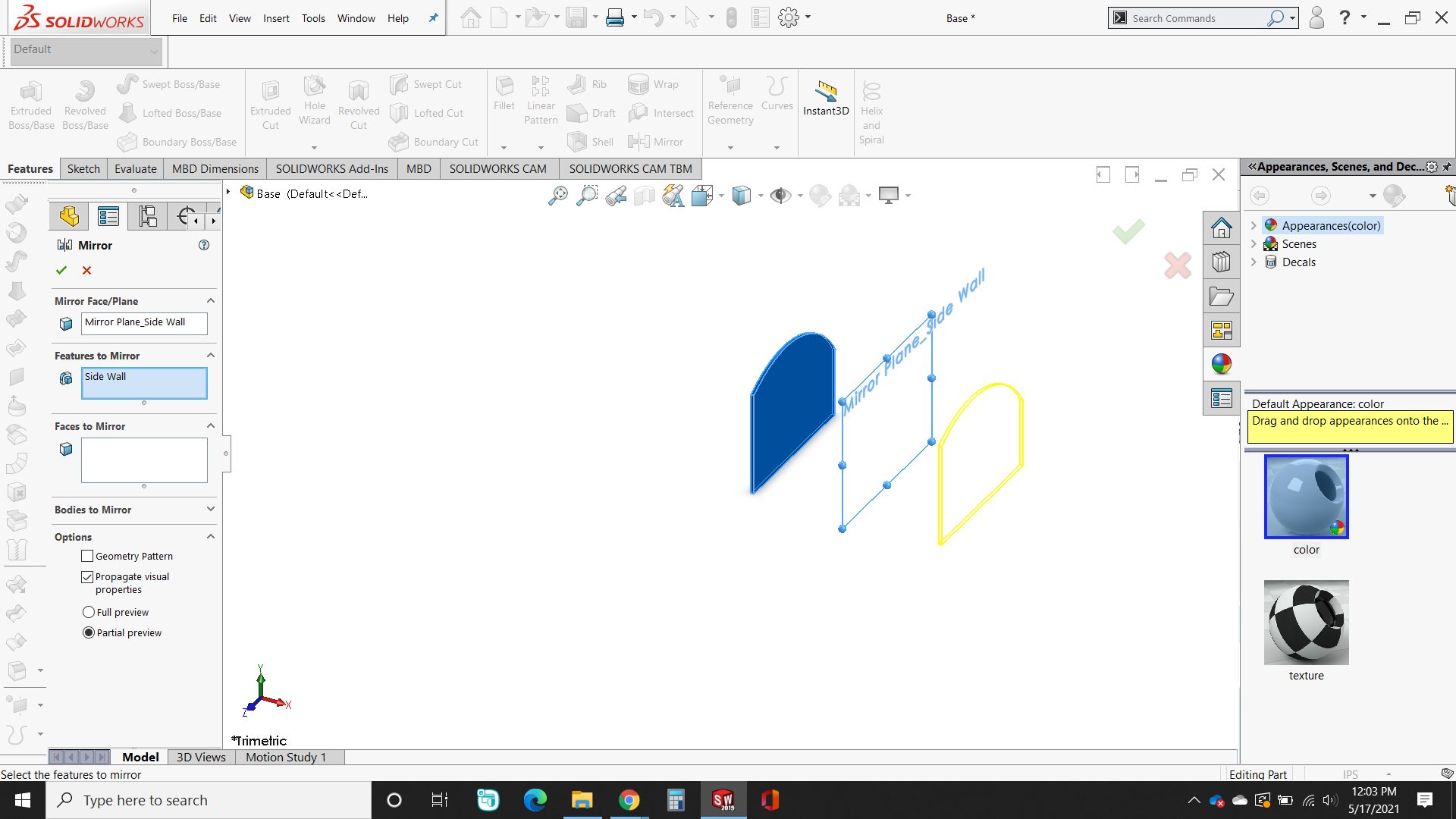Open the ConfigurationManager tab
The width and height of the screenshot is (1456, 819).
click(x=148, y=217)
